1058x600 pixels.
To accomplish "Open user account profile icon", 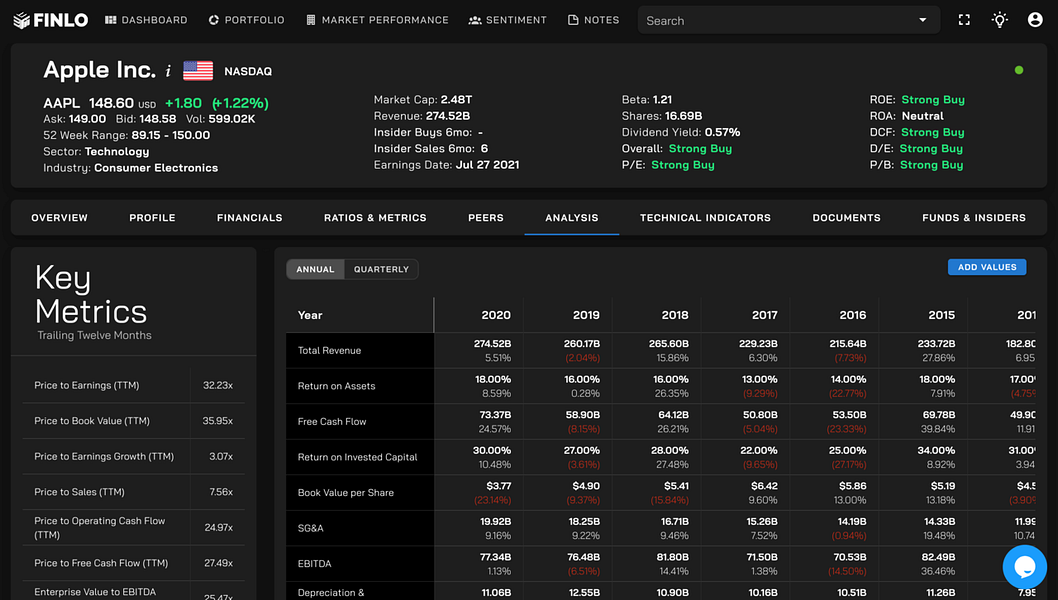I will [x=1035, y=20].
